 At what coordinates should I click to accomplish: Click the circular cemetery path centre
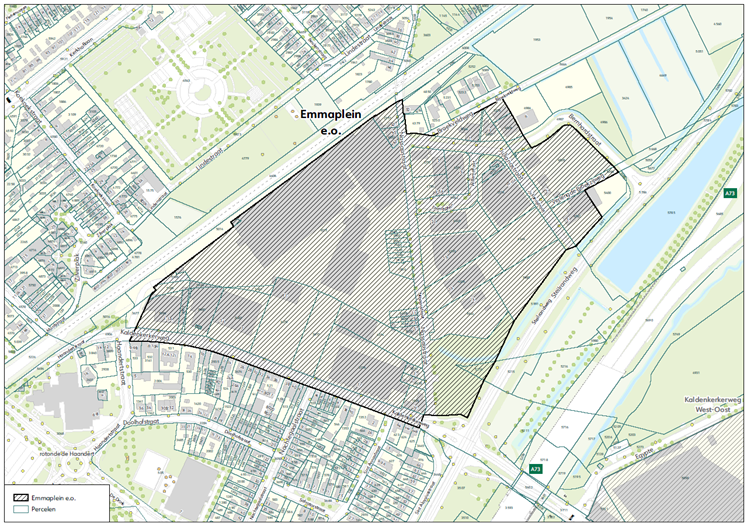tap(202, 93)
